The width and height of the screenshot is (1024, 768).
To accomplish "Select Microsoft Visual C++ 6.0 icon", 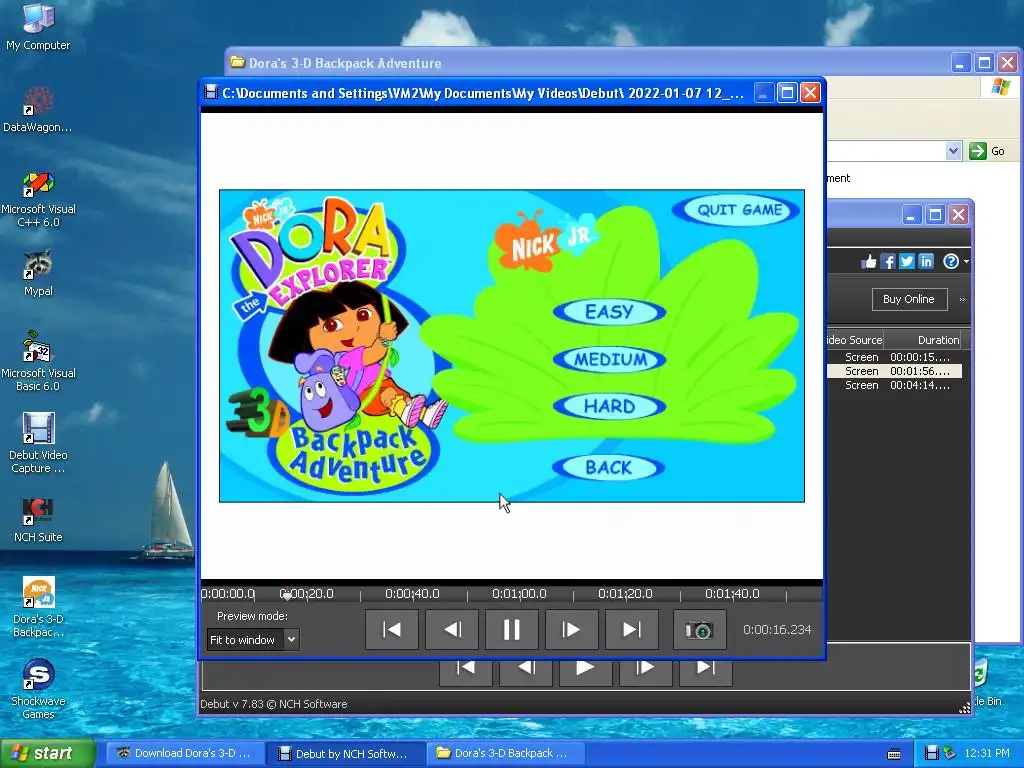I will [x=38, y=199].
